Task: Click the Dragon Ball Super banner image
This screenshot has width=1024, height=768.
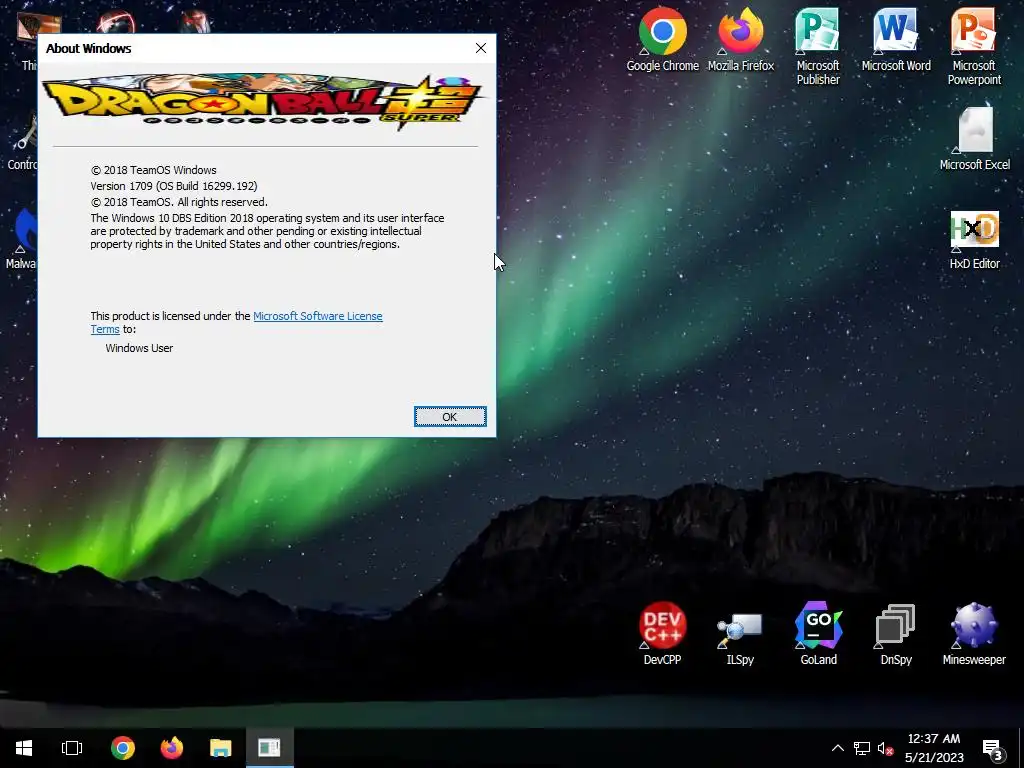Action: pos(264,103)
